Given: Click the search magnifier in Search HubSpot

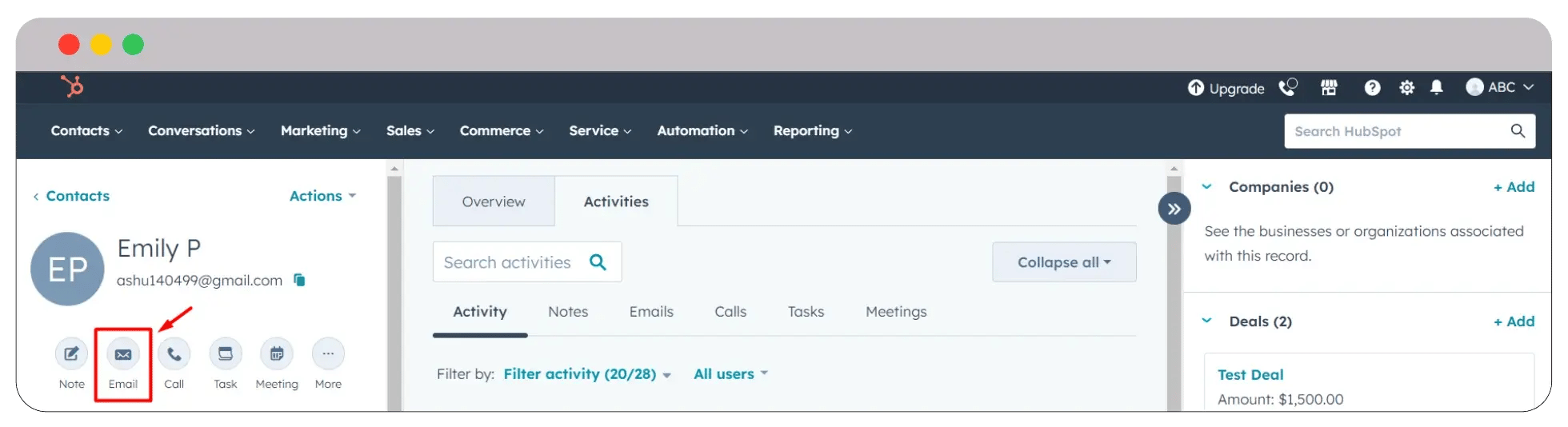Looking at the screenshot, I should click(1518, 130).
